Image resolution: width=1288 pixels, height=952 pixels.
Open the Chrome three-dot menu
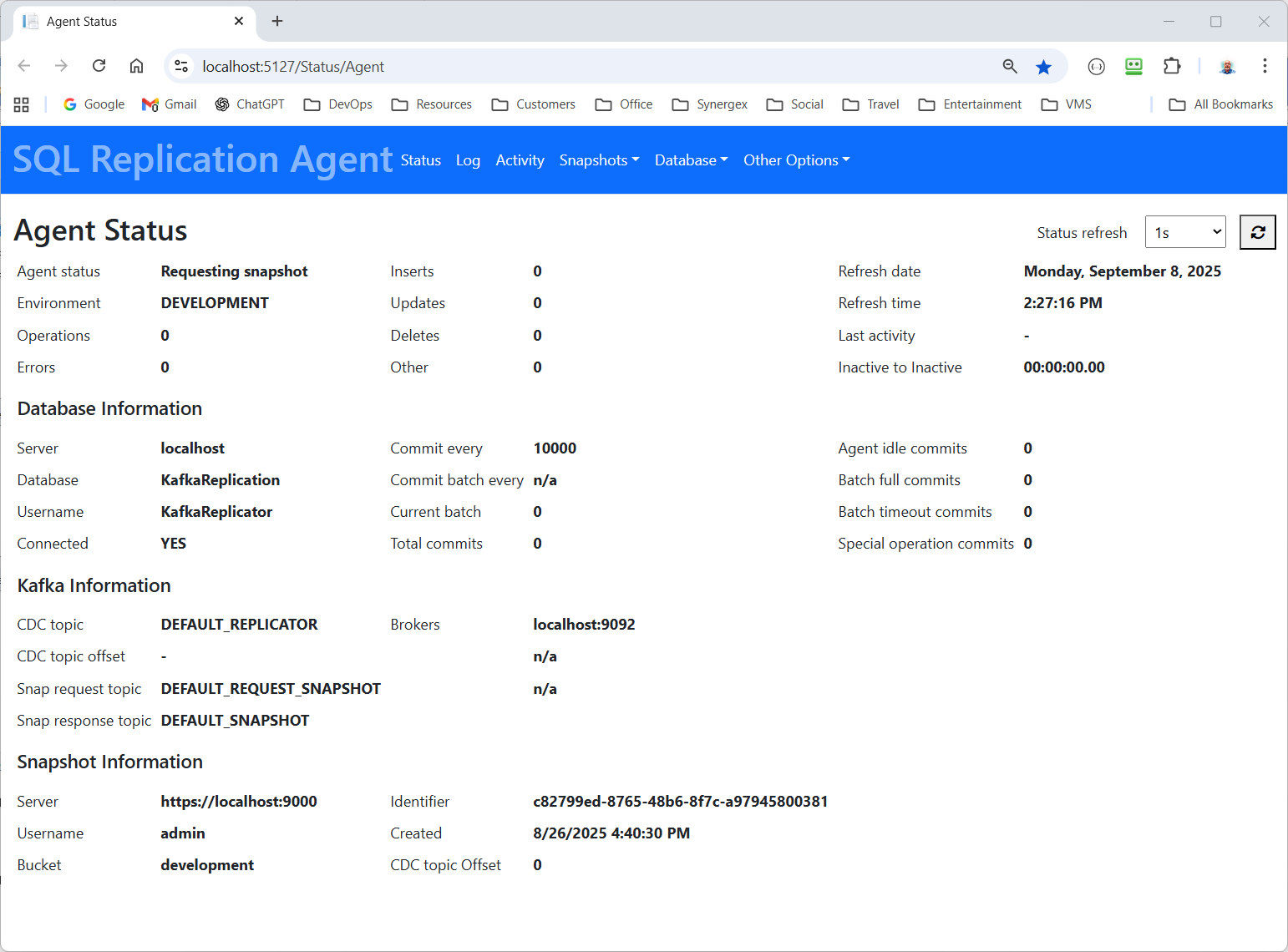1265,66
